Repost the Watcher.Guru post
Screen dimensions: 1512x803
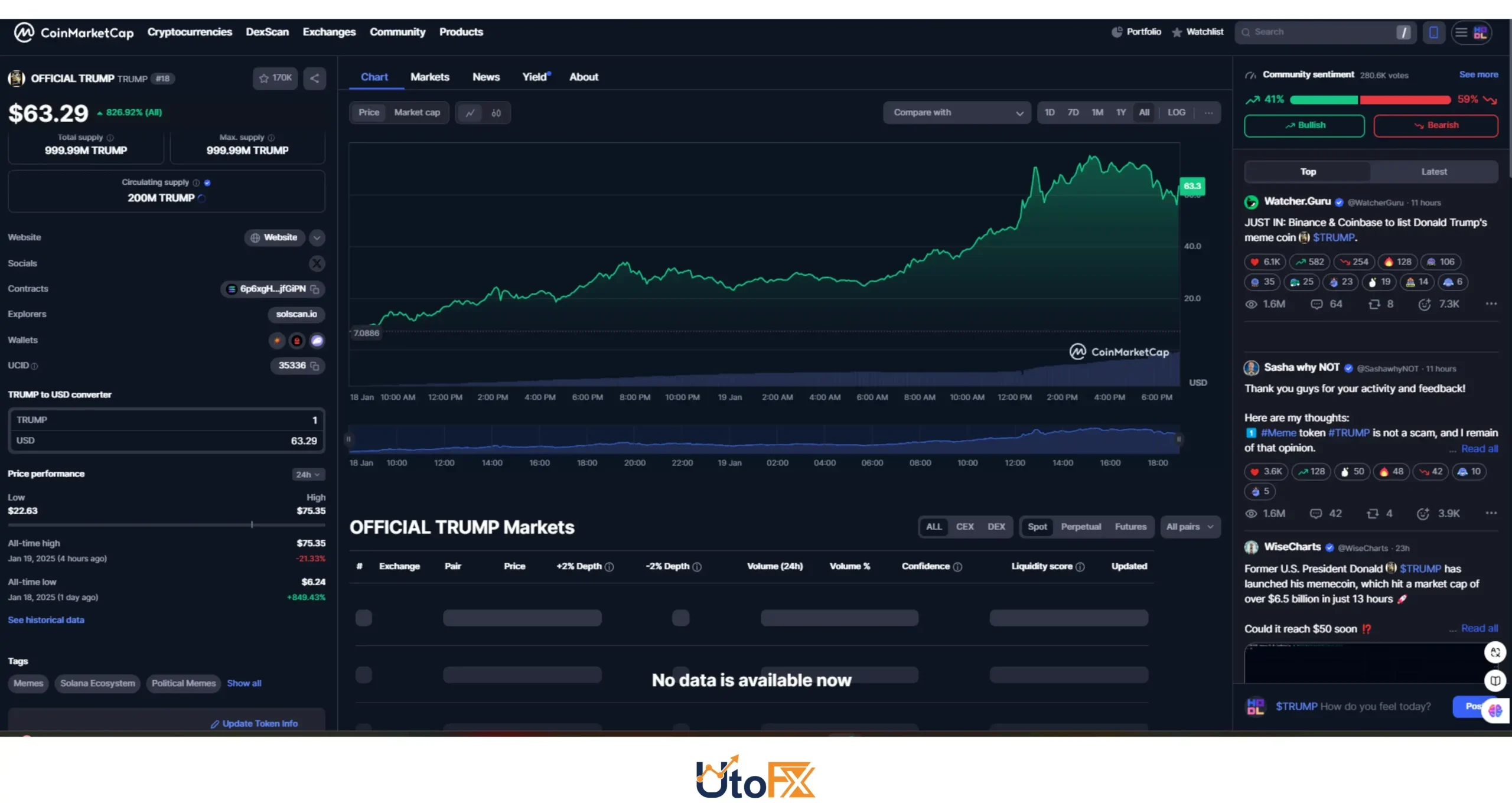tap(1381, 304)
